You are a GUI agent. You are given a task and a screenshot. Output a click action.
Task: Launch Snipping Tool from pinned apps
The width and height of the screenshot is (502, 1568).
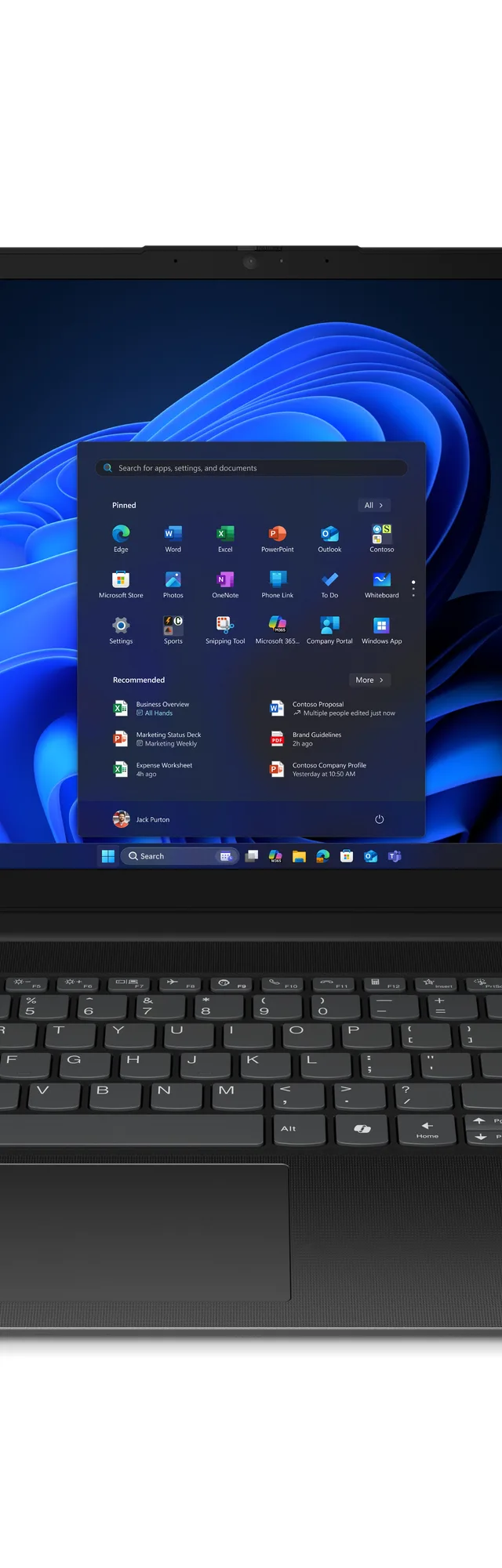[225, 630]
